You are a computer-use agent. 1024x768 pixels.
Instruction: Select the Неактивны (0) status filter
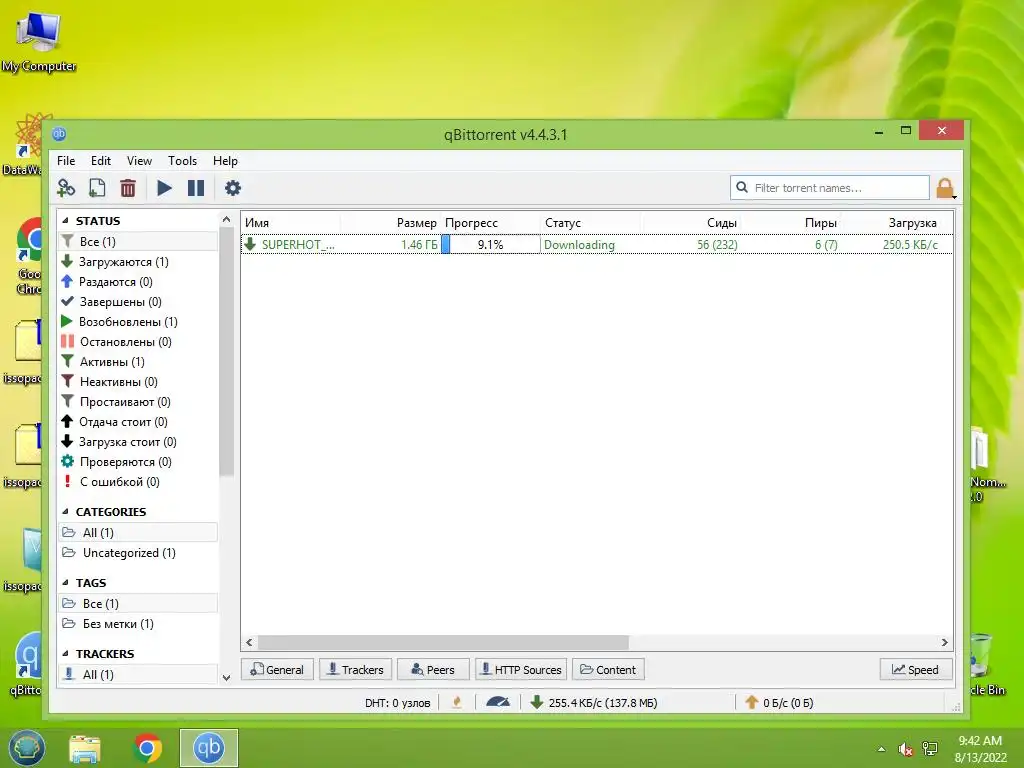138,382
